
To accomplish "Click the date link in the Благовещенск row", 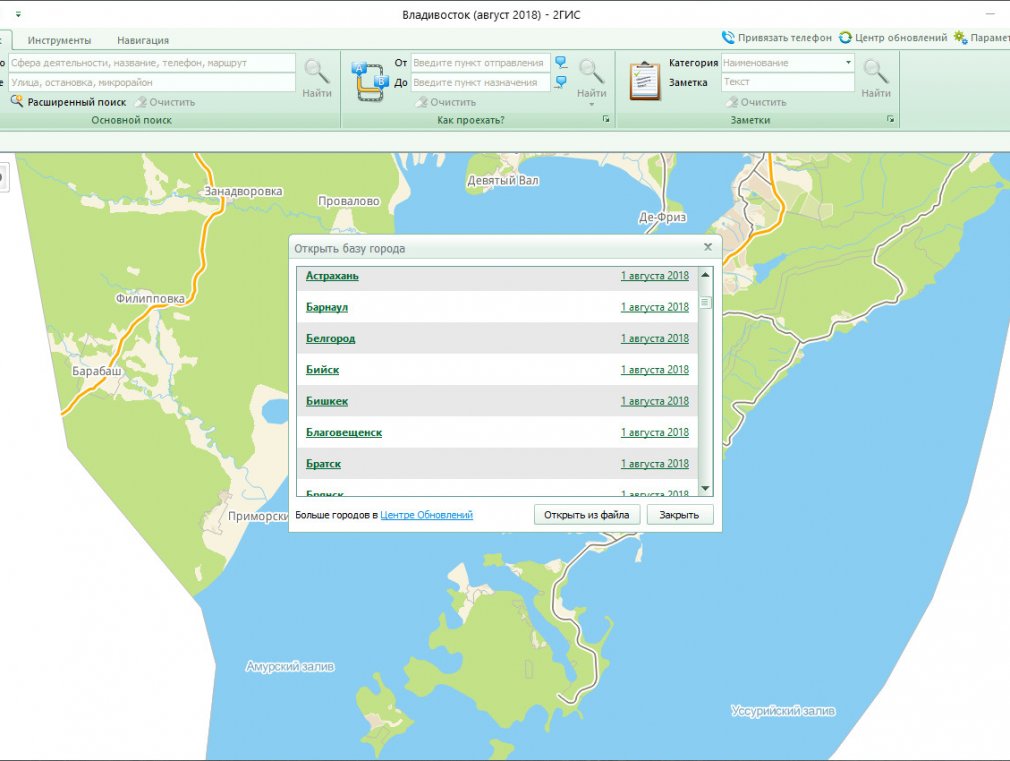I will (654, 432).
